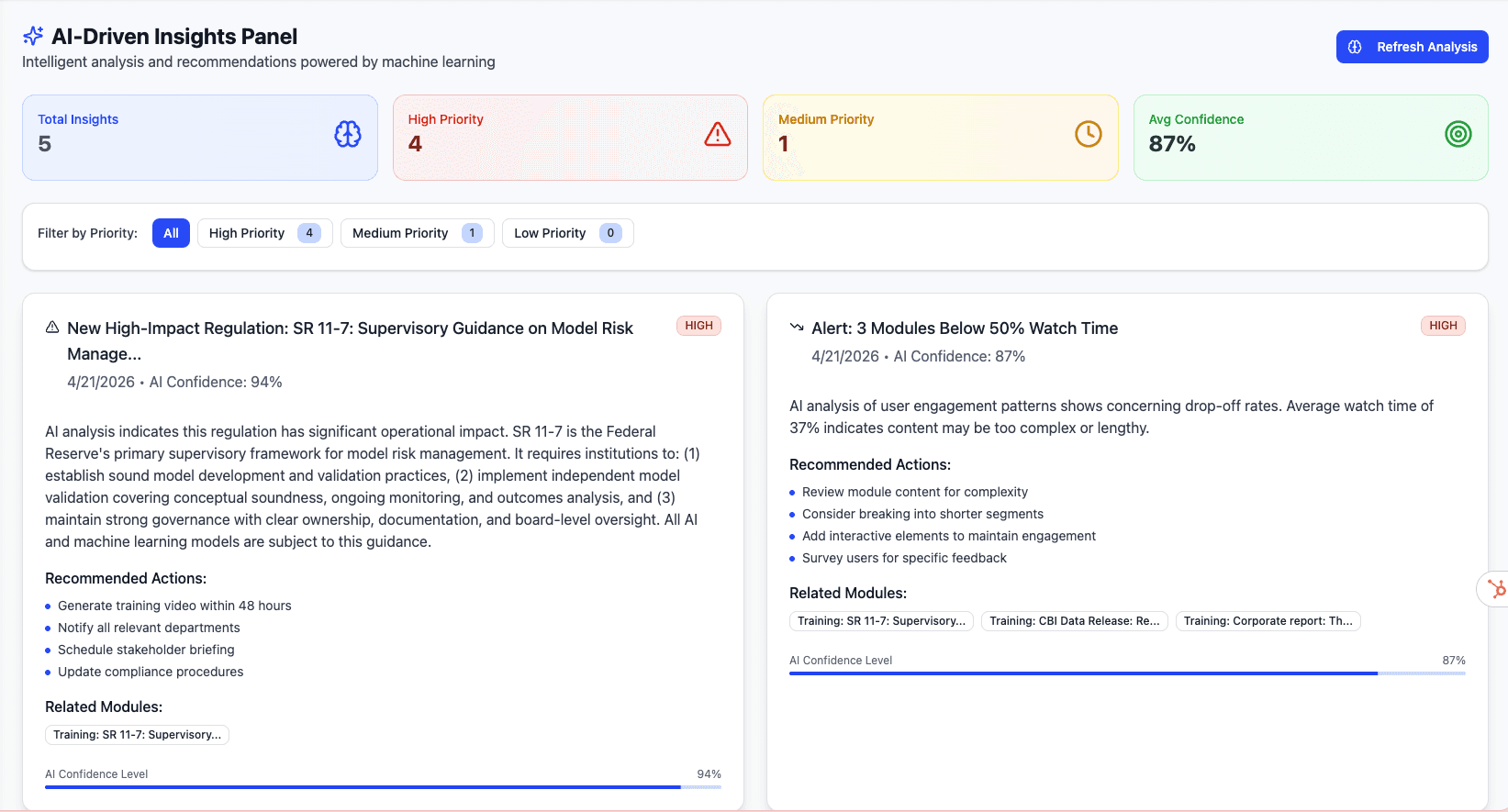Click the 94% AI confidence progress bar
This screenshot has width=1508, height=812.
[x=383, y=787]
